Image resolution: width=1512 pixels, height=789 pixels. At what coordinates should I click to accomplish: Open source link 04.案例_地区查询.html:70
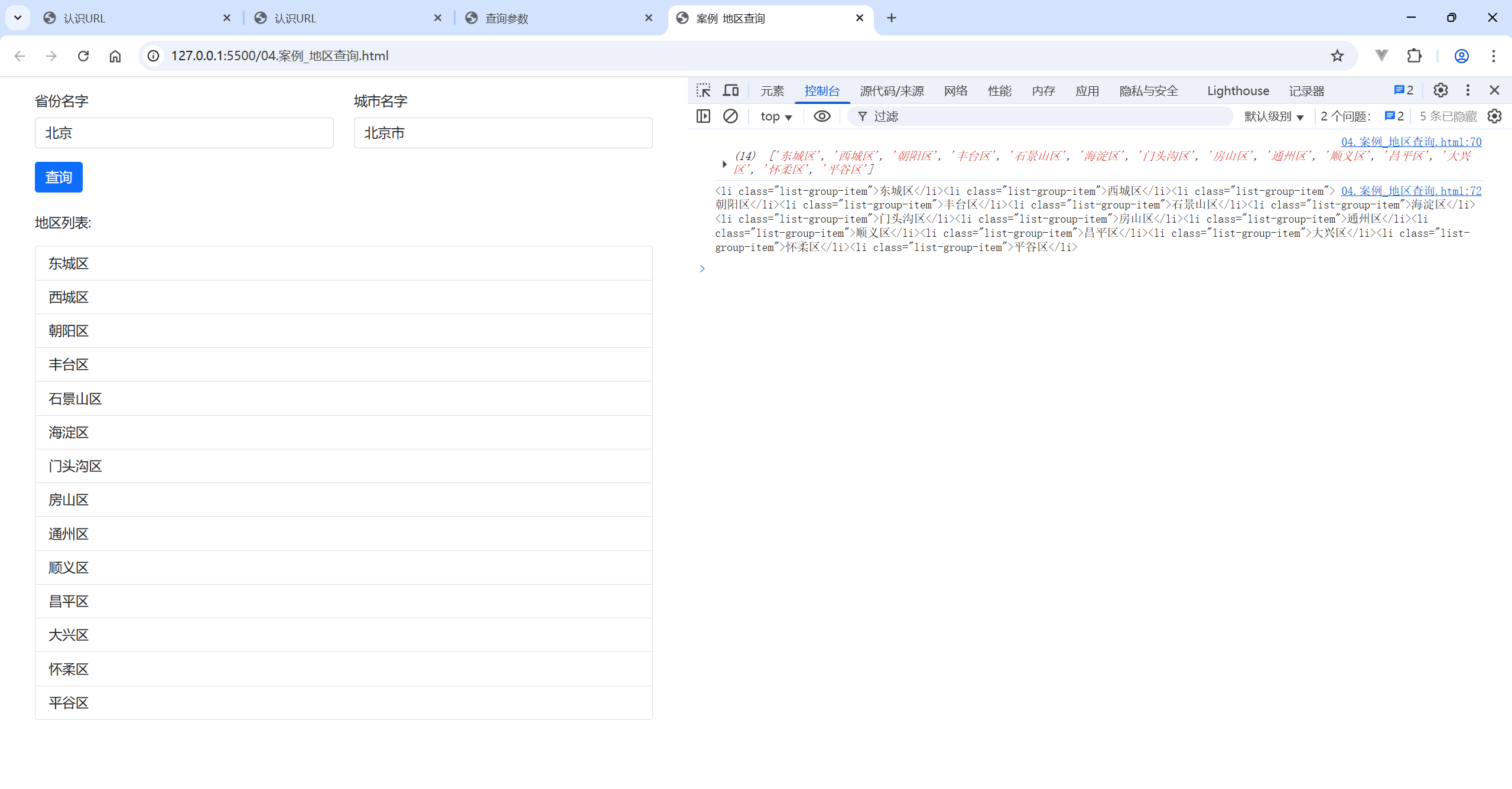(x=1411, y=142)
